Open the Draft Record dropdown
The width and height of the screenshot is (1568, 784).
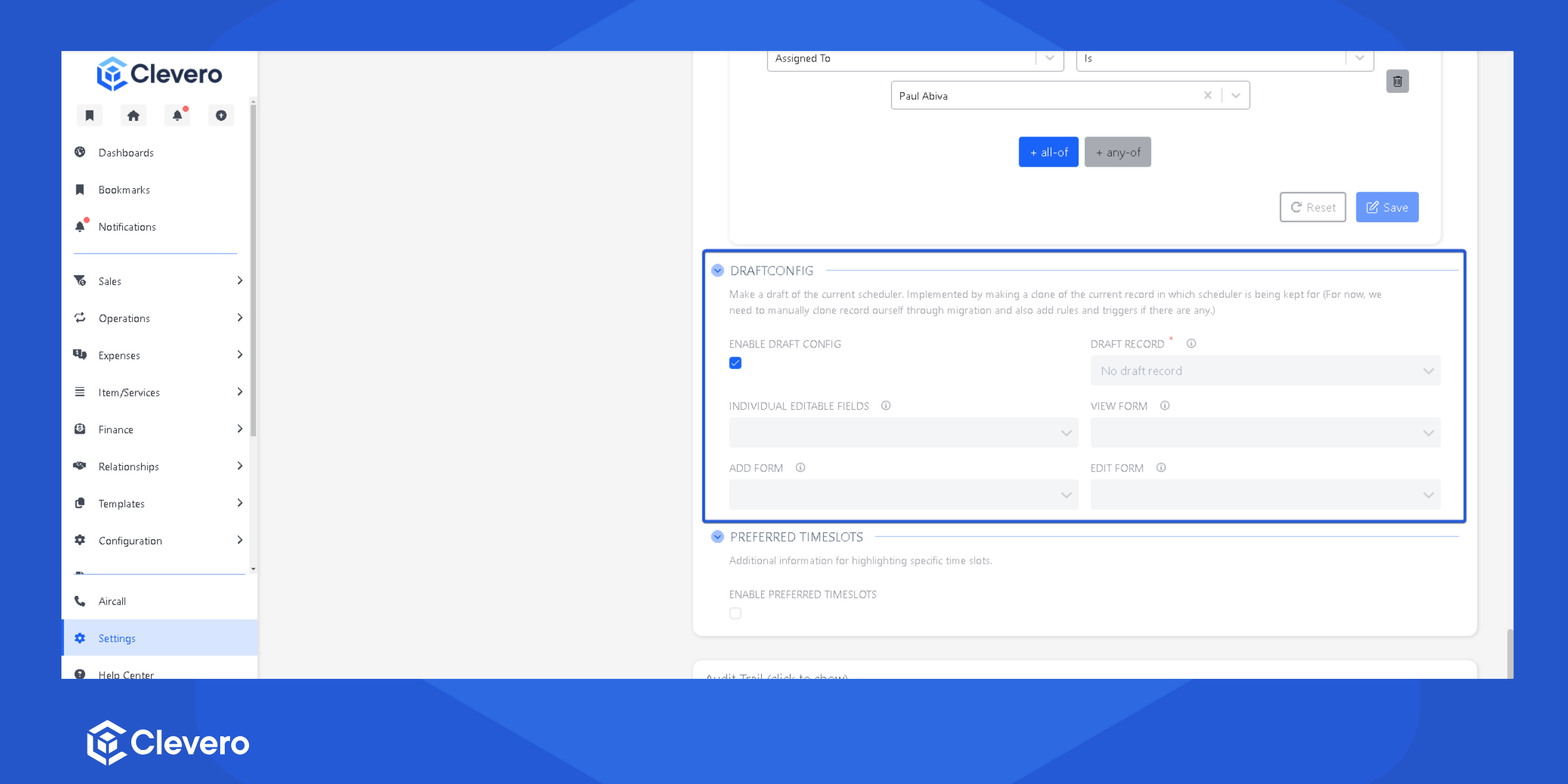point(1265,371)
